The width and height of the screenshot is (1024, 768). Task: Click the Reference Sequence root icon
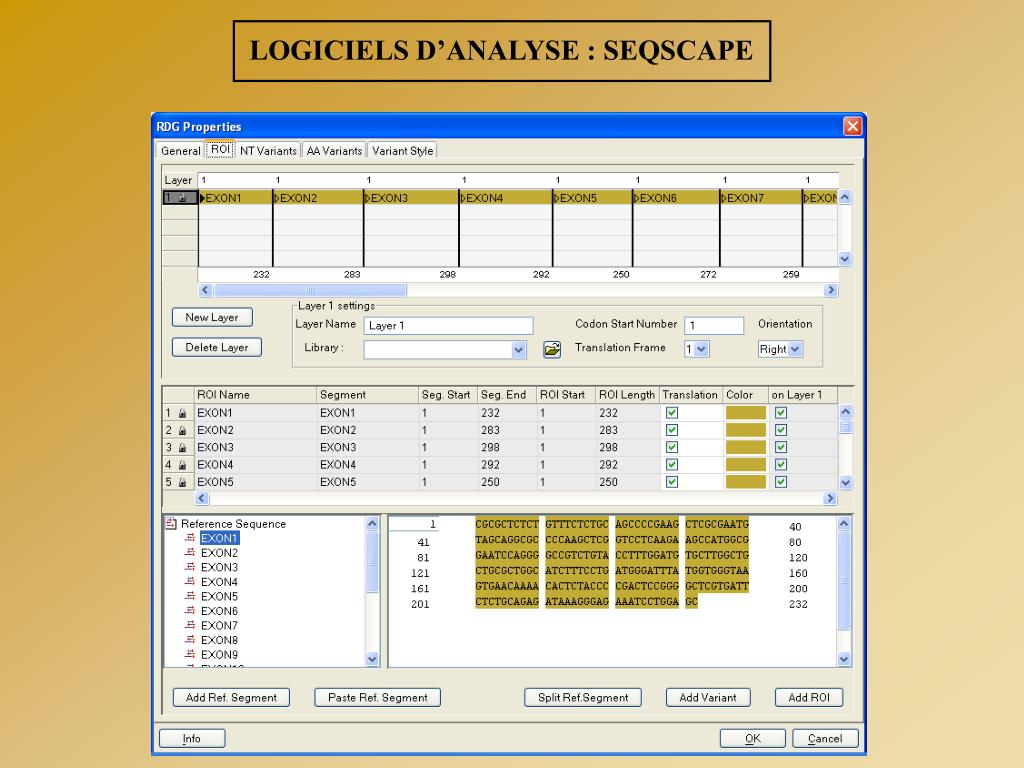click(x=171, y=524)
